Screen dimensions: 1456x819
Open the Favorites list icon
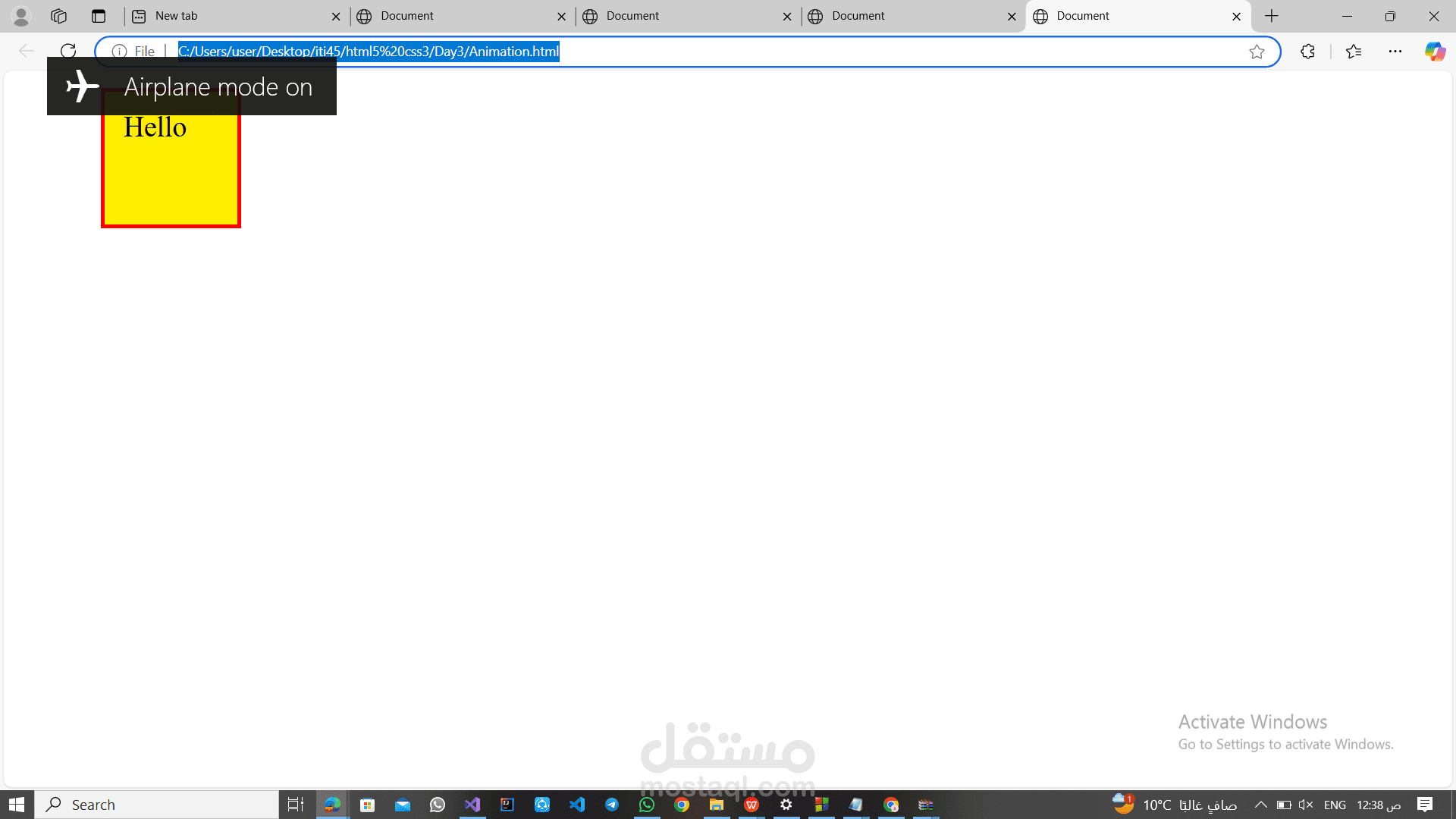pos(1354,52)
